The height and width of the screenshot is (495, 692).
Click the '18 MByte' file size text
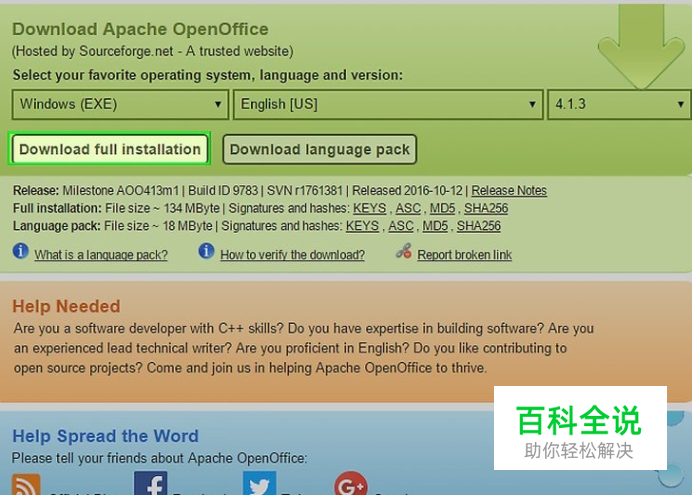(x=188, y=226)
